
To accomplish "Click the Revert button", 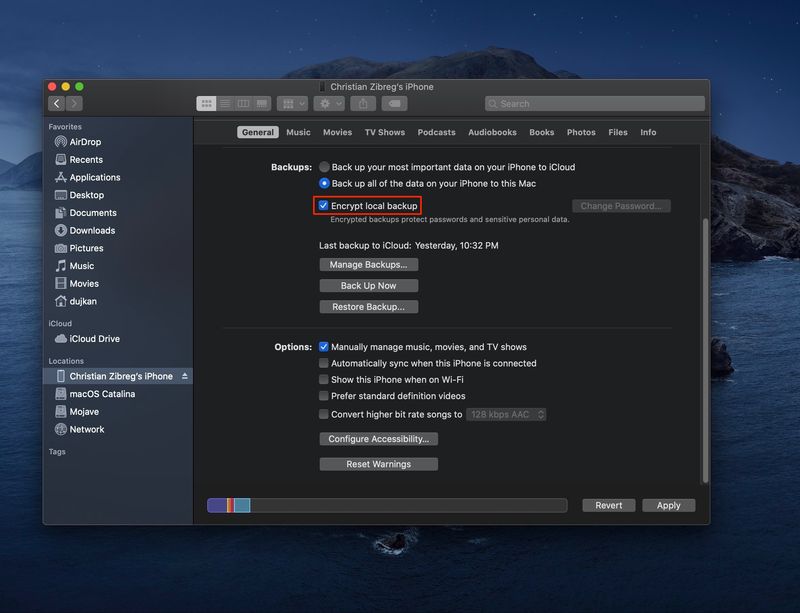I will coord(609,505).
